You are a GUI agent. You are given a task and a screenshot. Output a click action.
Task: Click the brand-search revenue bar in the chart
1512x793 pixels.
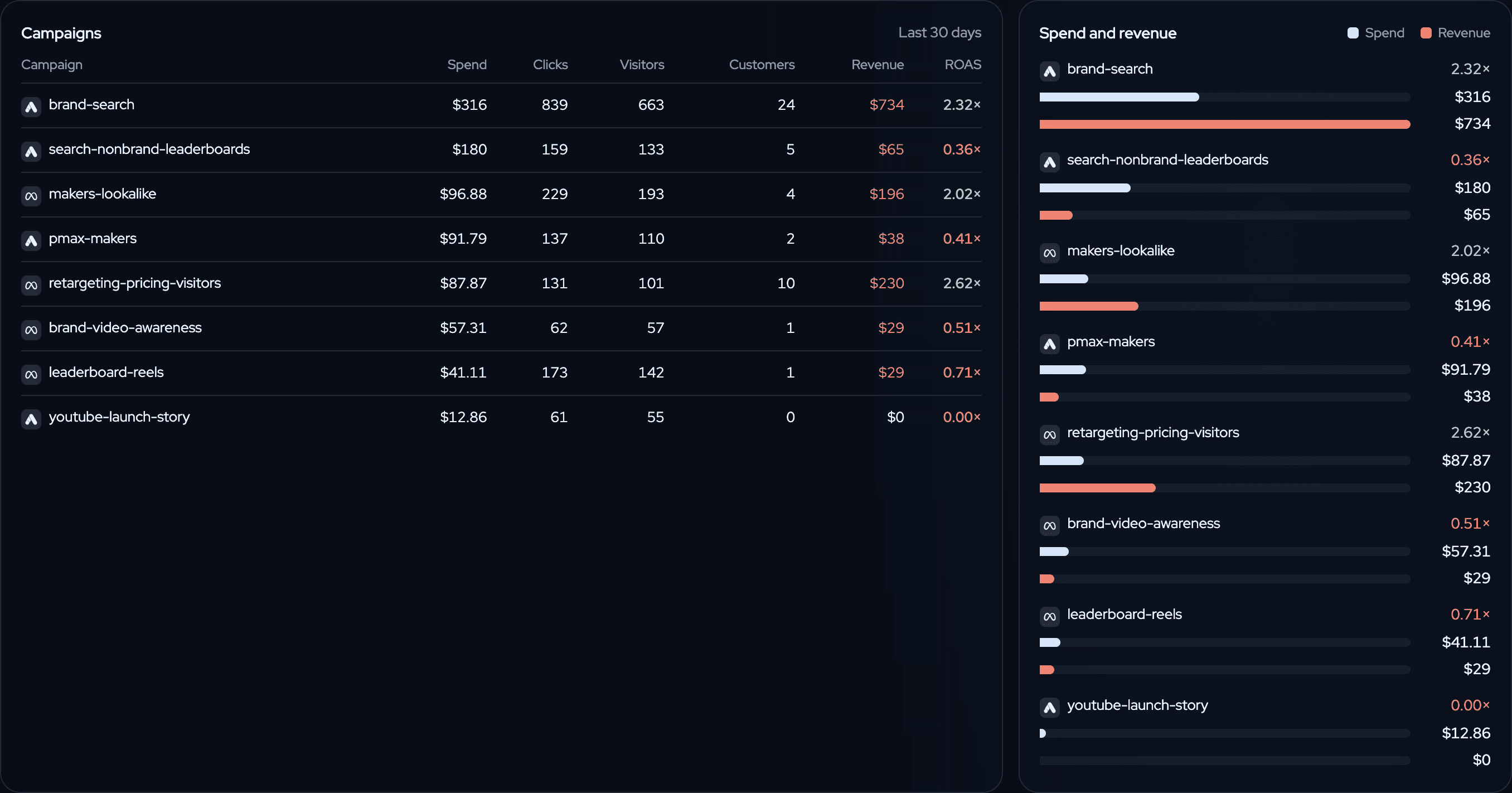[1224, 124]
